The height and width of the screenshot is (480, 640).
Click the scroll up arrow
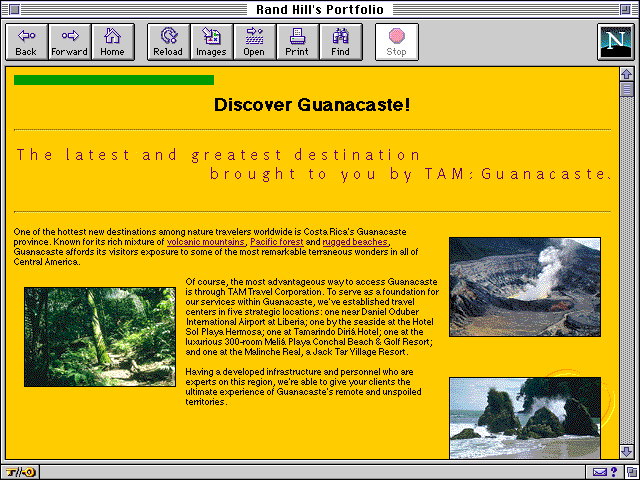coord(627,74)
